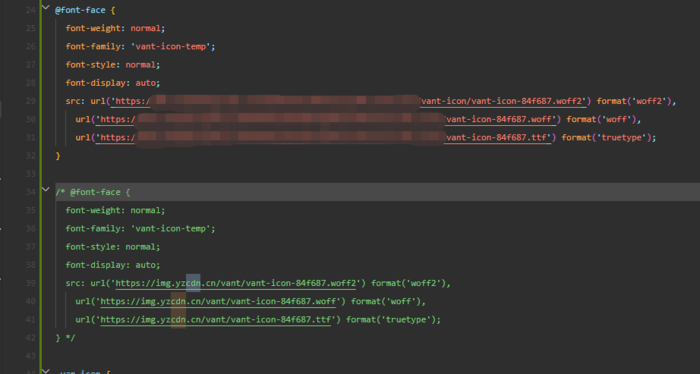This screenshot has width=700, height=374.
Task: Click line number 43 in the gutter
Action: pyautogui.click(x=30, y=356)
